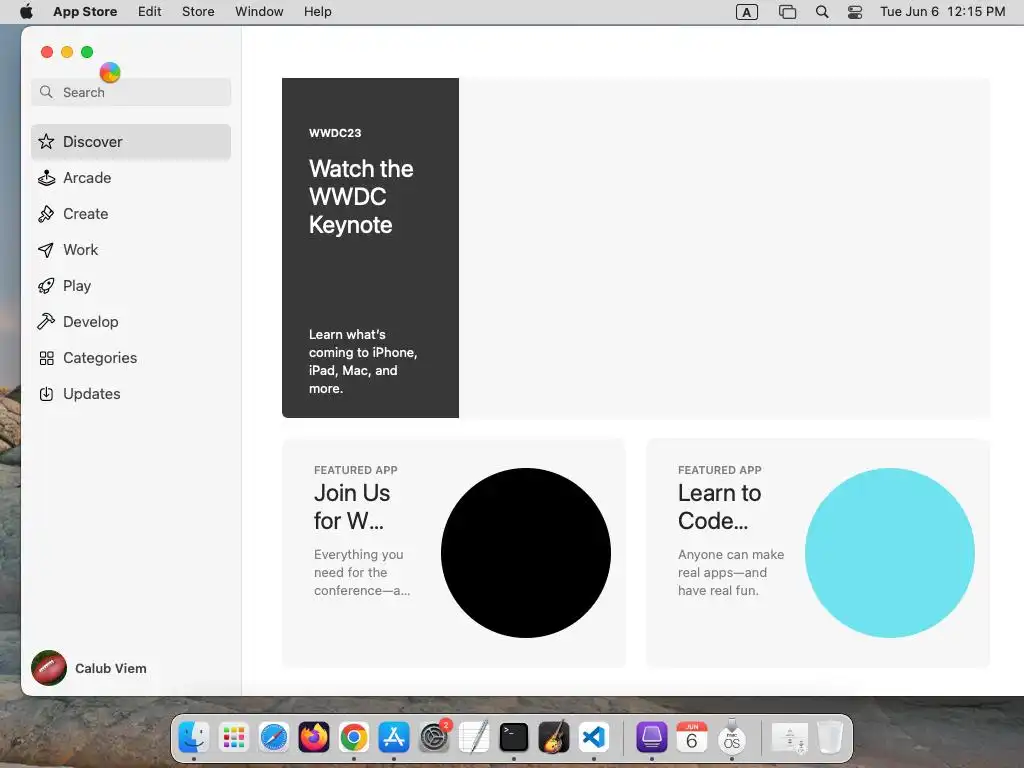Screen dimensions: 1024x768
Task: Go to the Play sidebar tab
Action: coord(131,285)
